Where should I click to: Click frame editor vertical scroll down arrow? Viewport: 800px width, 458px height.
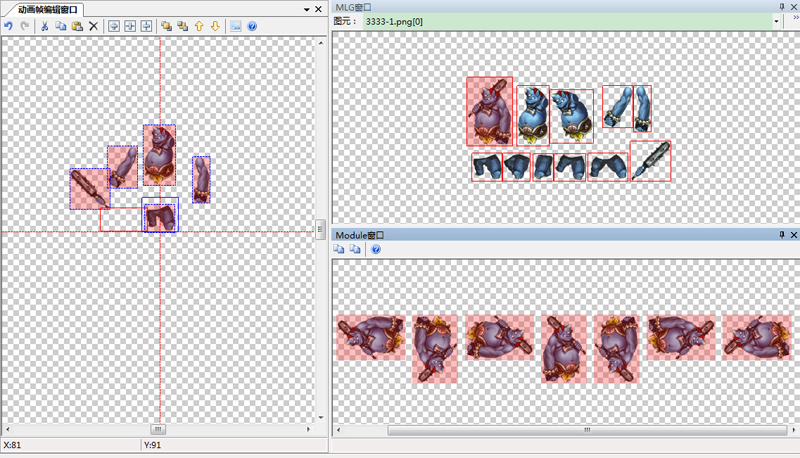(321, 417)
